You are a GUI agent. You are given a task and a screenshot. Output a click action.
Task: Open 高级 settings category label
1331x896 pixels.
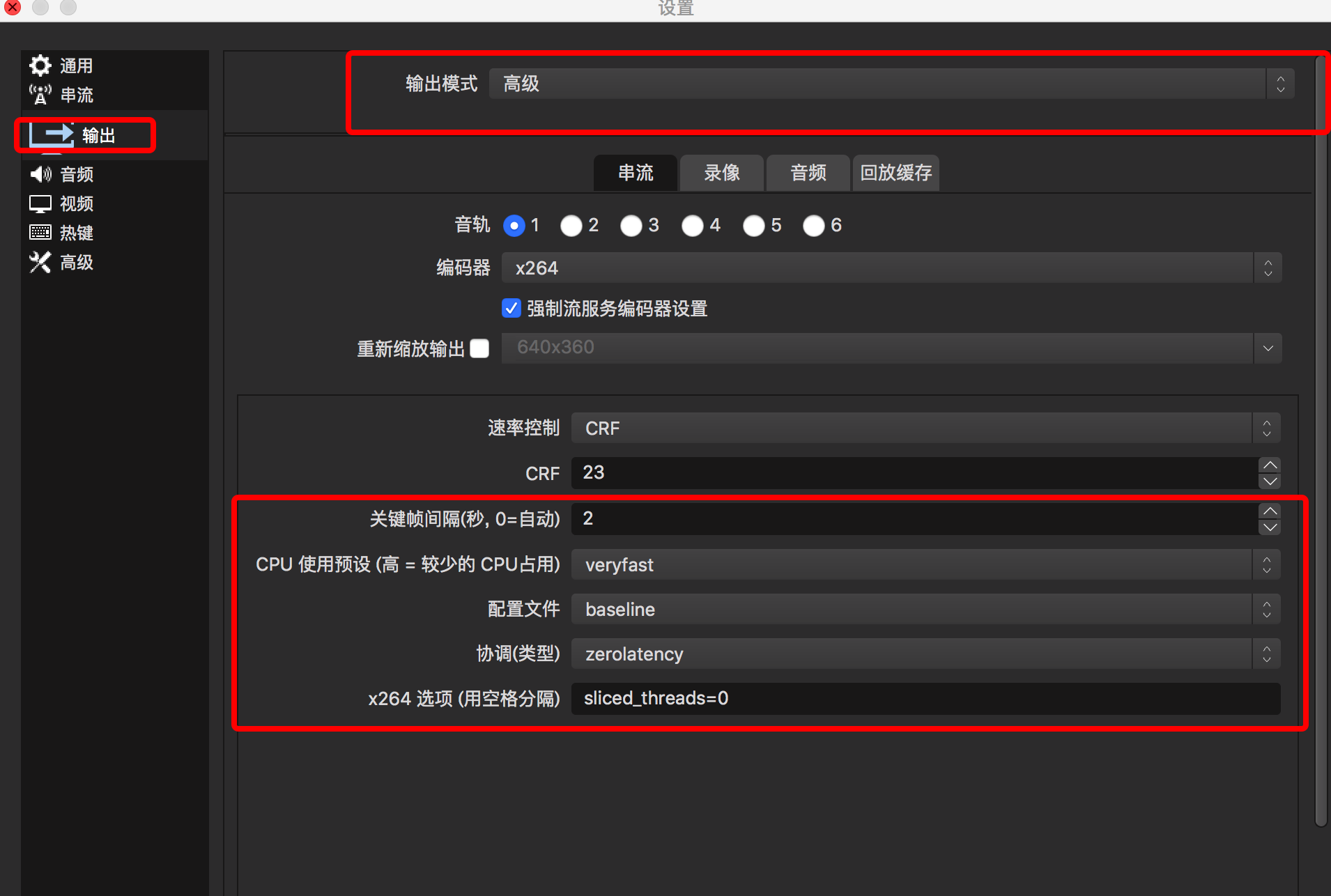(77, 262)
